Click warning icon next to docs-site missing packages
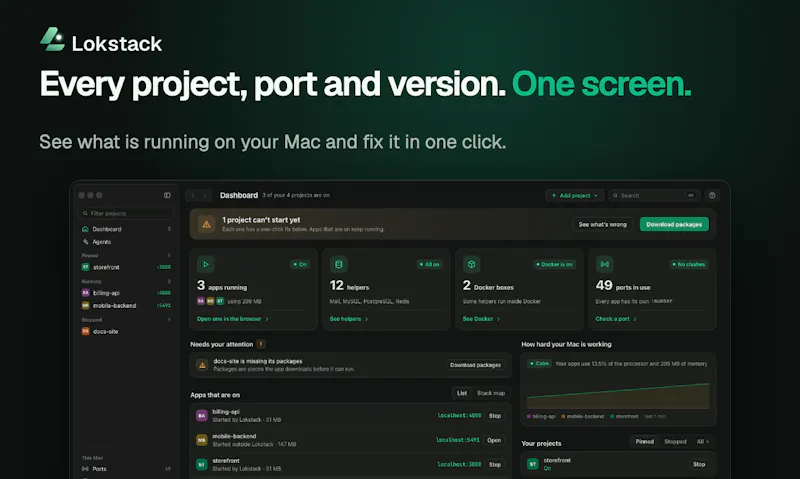The image size is (800, 479). 202,365
